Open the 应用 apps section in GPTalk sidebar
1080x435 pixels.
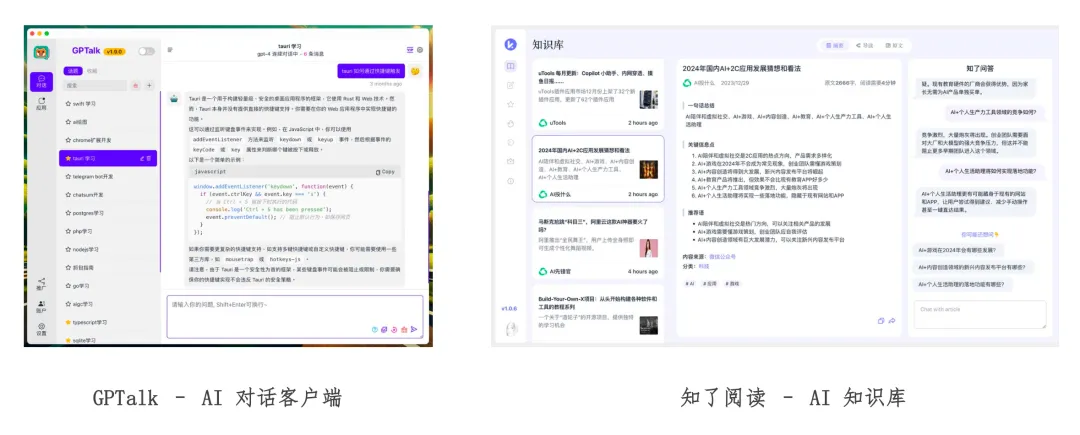tap(41, 104)
